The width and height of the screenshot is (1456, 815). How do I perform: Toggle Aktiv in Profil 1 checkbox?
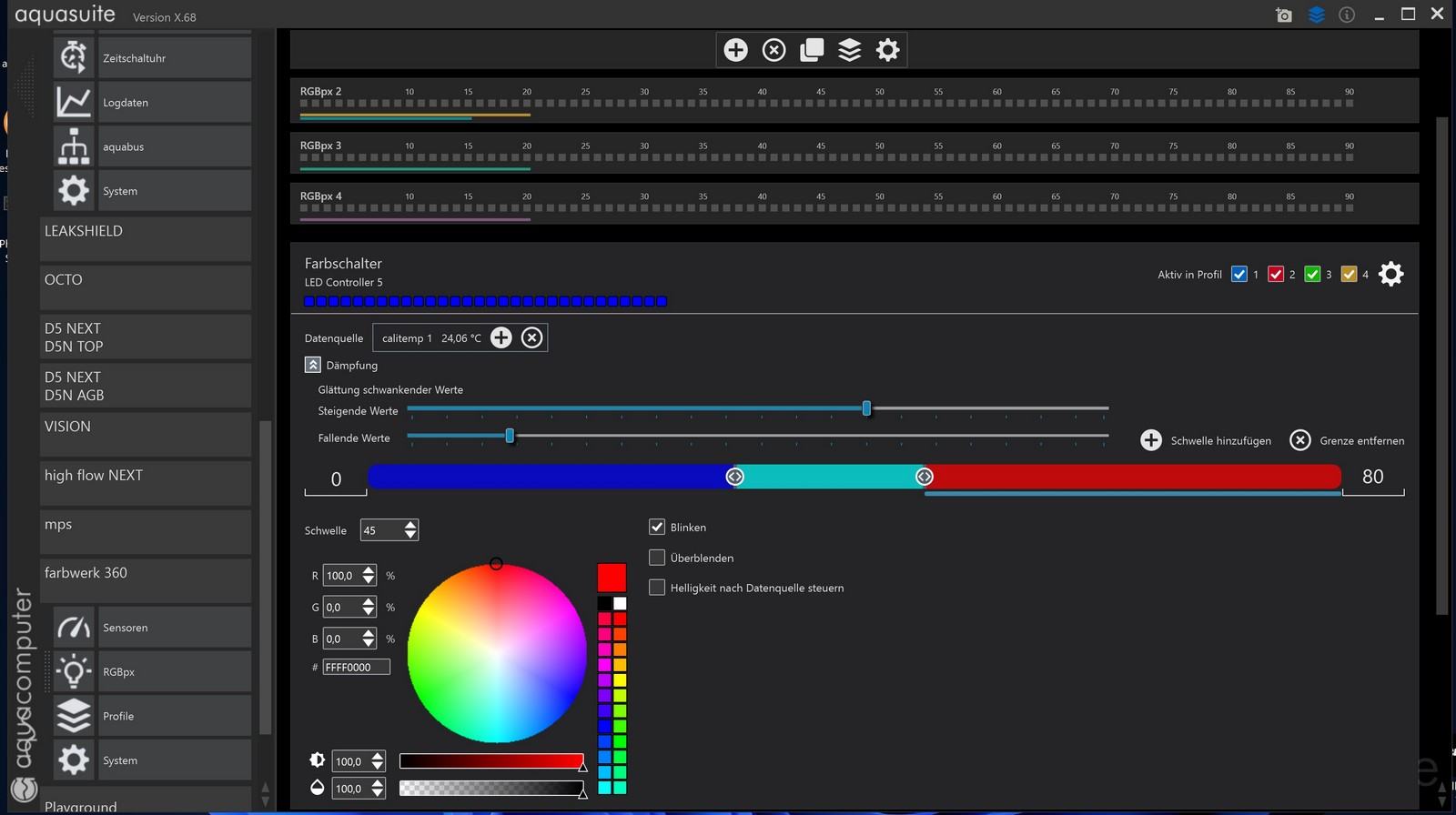(x=1239, y=274)
